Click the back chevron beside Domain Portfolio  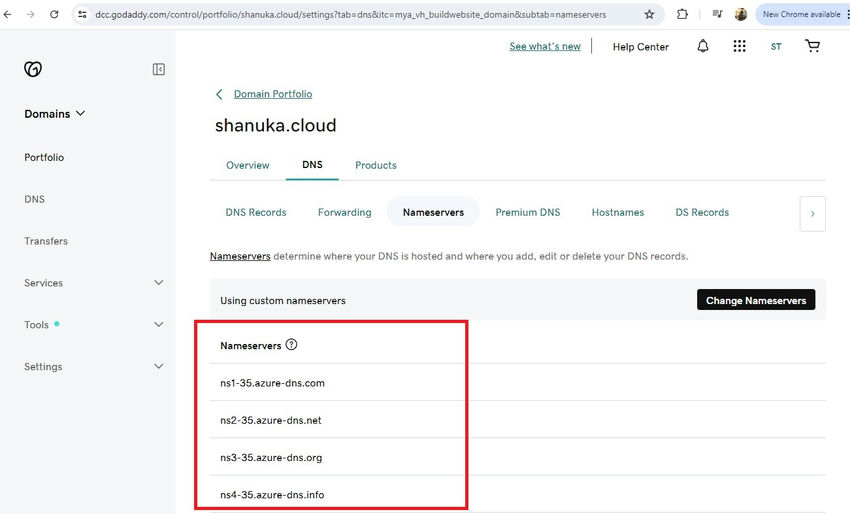pyautogui.click(x=219, y=94)
